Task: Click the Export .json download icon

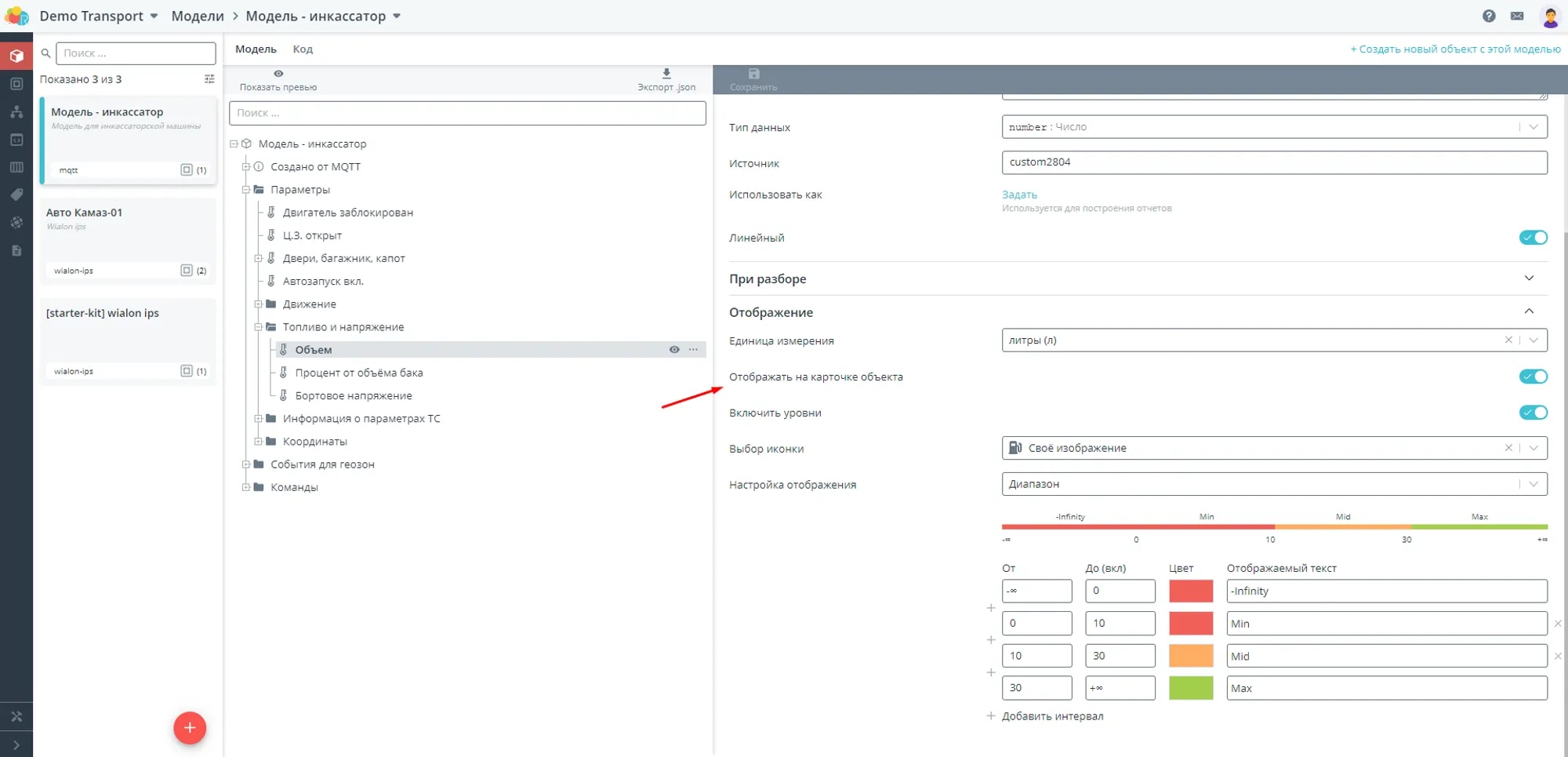Action: (666, 74)
